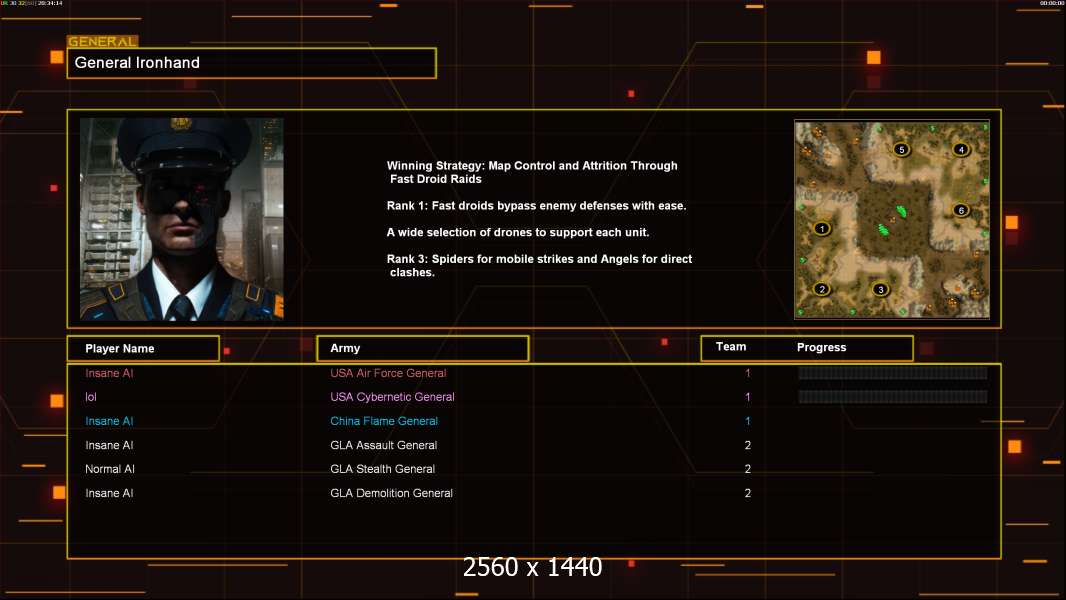This screenshot has width=1066, height=600.
Task: Click team number for GLA Stealth General
Action: (x=748, y=469)
